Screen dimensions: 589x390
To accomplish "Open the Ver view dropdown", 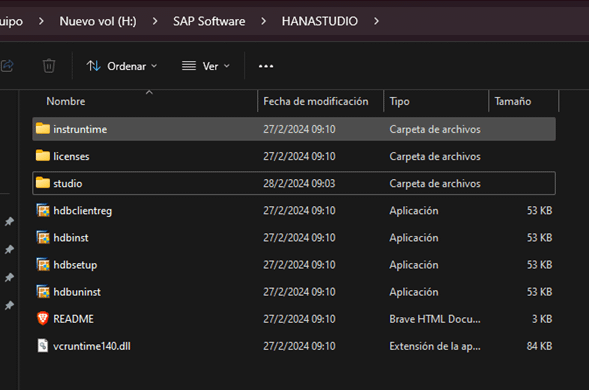I will click(x=206, y=66).
